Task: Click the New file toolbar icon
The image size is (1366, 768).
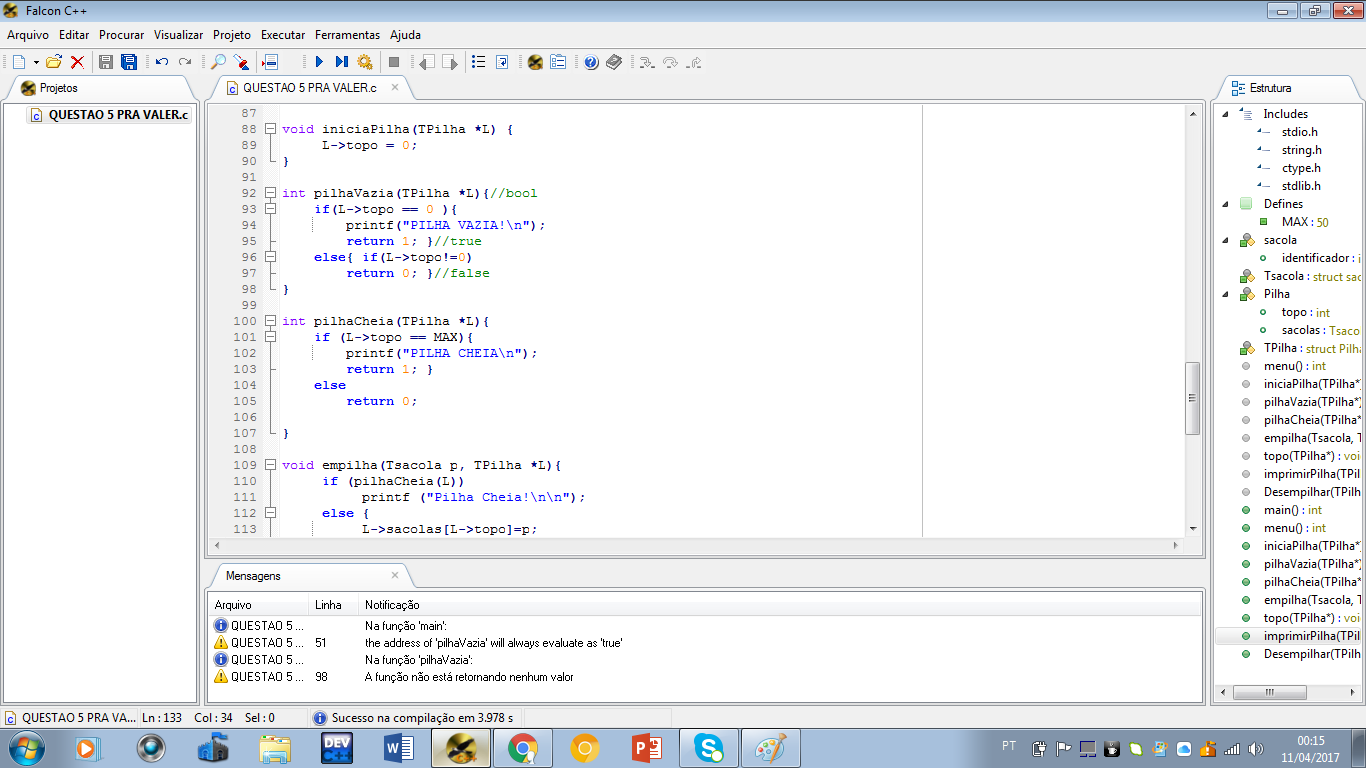Action: tap(19, 62)
